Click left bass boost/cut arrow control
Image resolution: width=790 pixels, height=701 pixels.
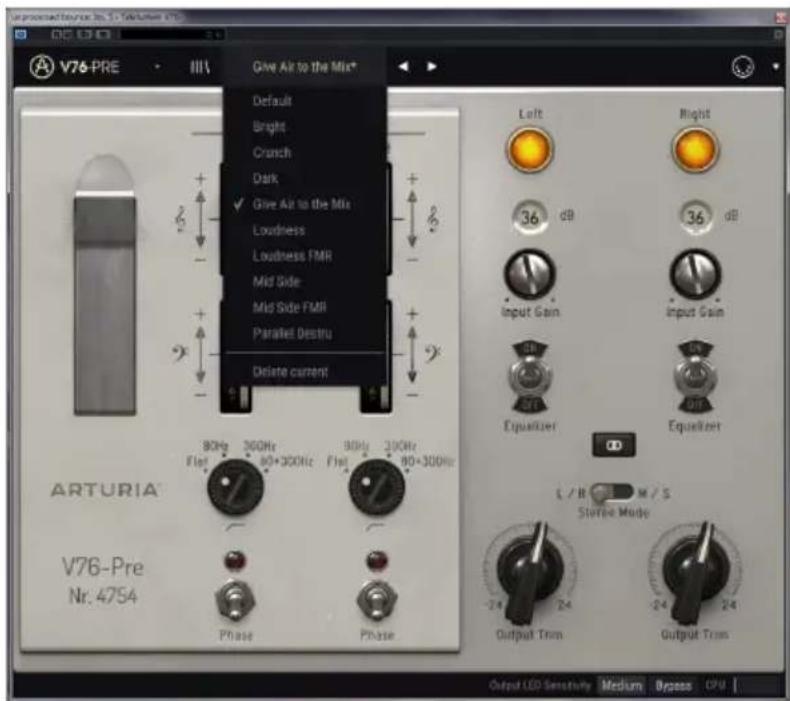pyautogui.click(x=201, y=354)
